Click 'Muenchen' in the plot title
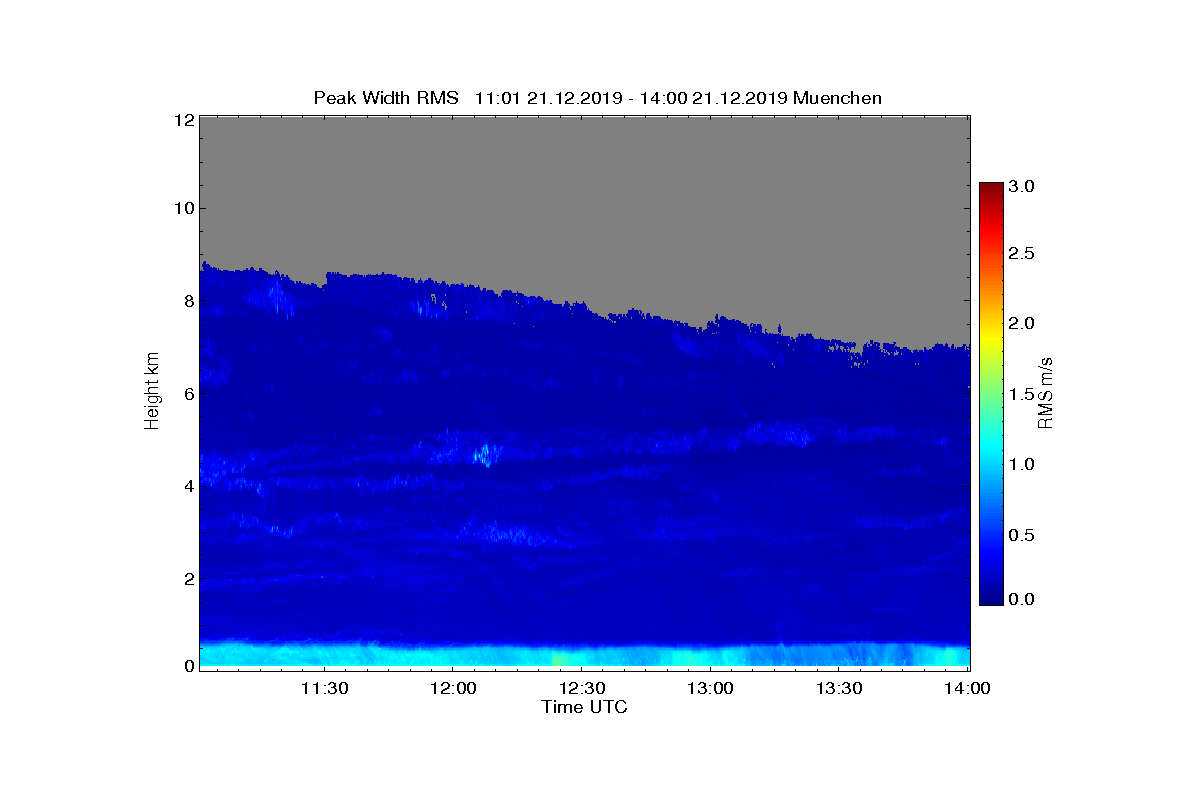The width and height of the screenshot is (1200, 800). [x=839, y=98]
